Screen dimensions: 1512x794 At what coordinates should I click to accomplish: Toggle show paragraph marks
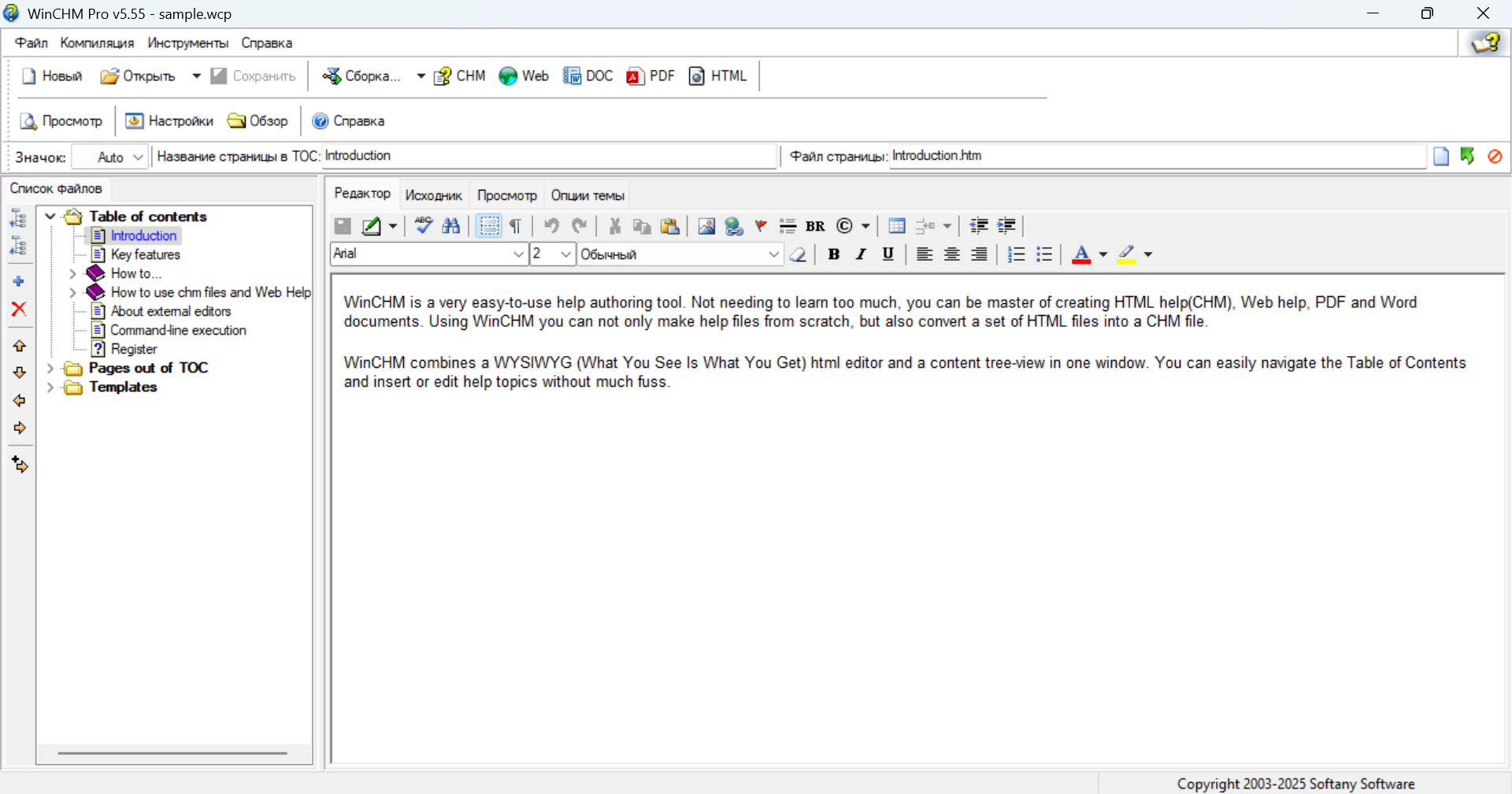click(515, 226)
